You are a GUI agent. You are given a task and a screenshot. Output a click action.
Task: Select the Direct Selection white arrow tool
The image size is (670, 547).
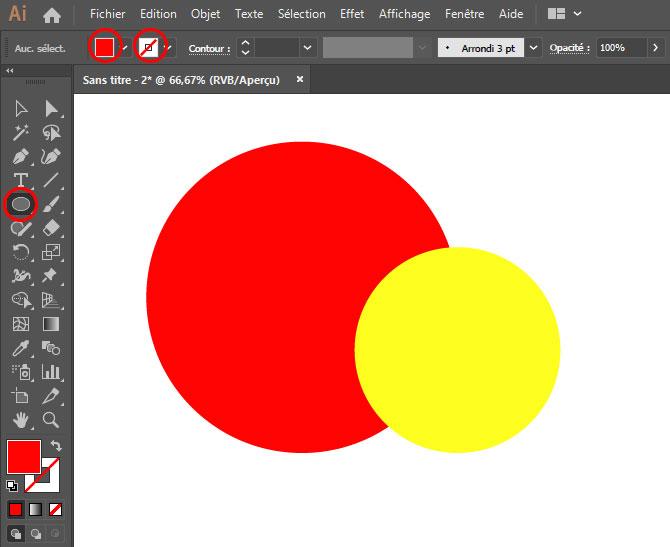coord(51,108)
